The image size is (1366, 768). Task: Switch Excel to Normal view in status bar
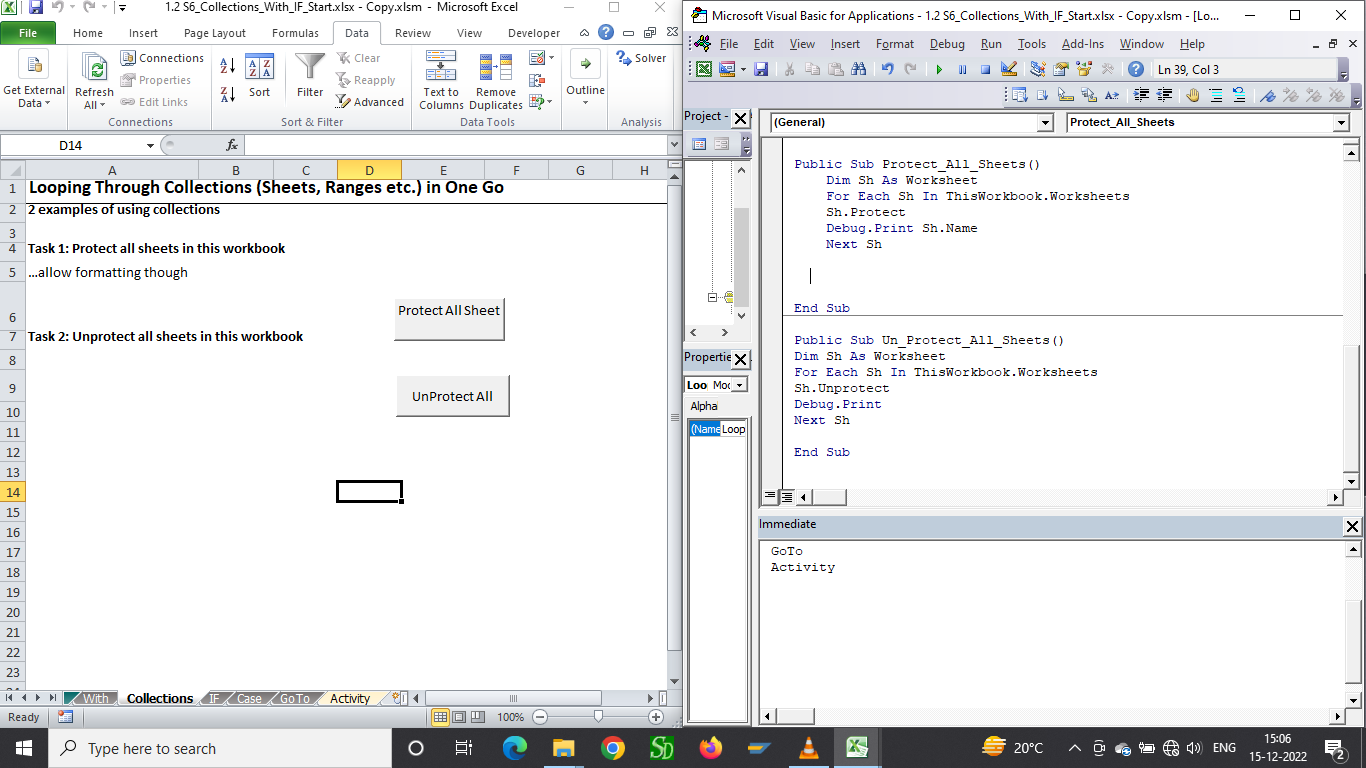440,717
